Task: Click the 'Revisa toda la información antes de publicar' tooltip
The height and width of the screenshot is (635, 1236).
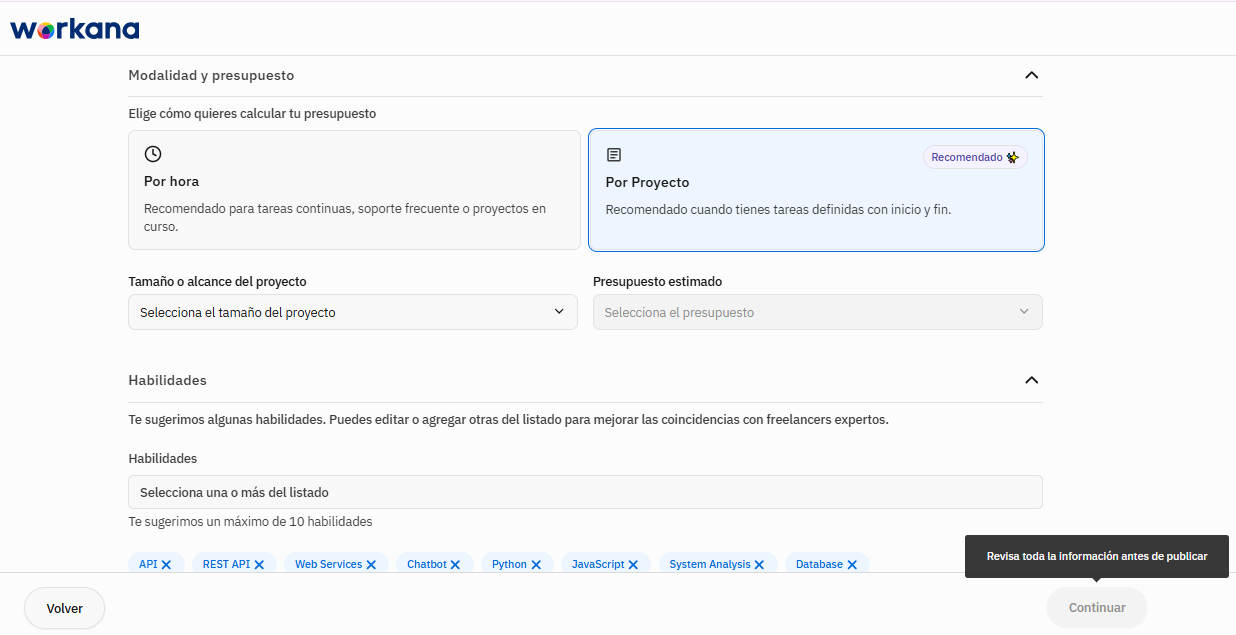Action: pos(1097,556)
